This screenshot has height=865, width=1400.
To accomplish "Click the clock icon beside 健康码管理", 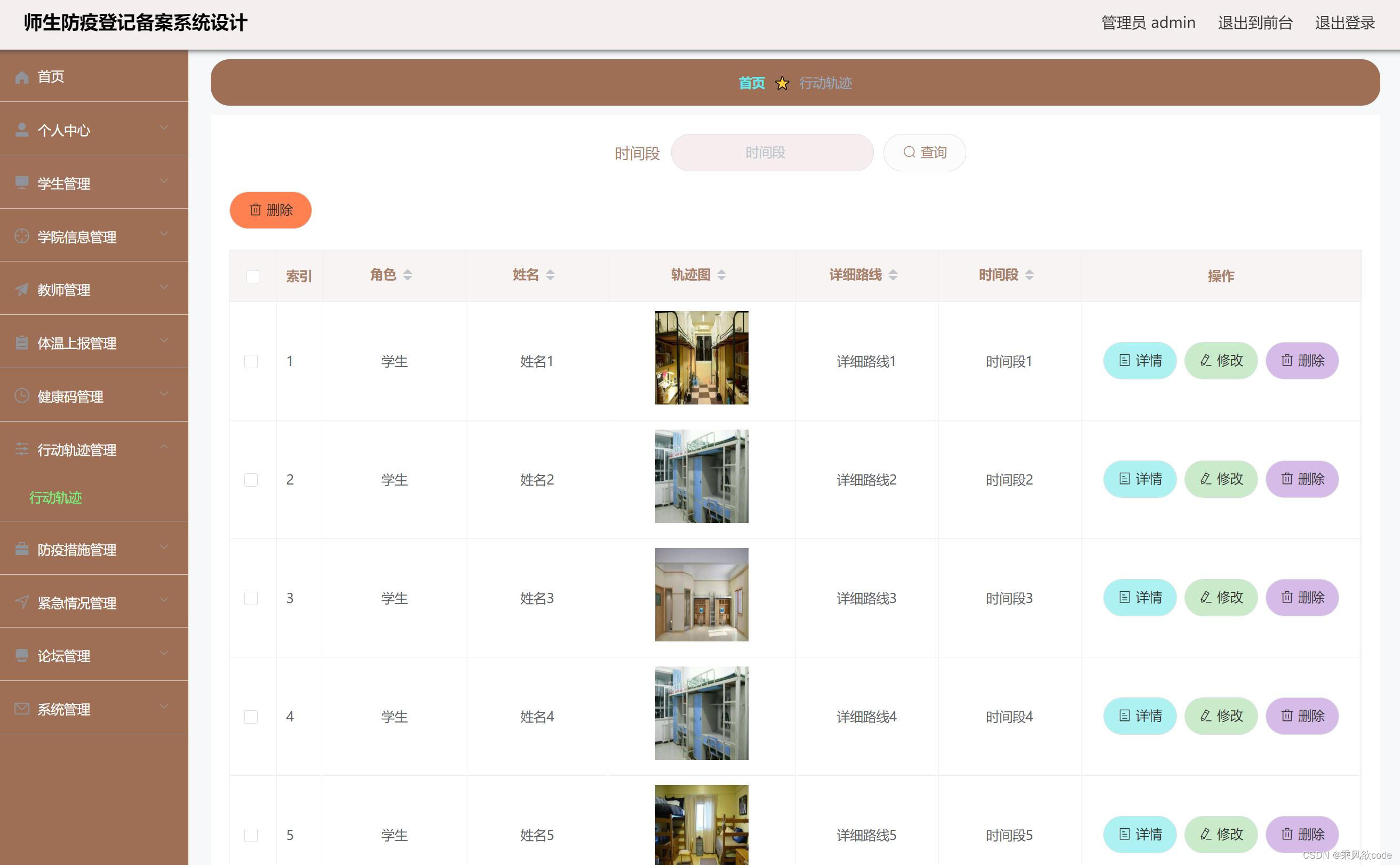I will pos(22,396).
